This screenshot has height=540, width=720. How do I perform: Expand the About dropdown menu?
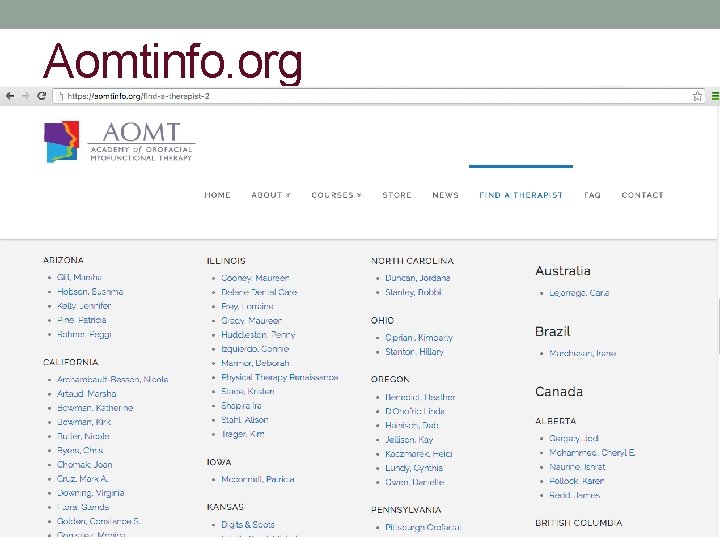coord(270,195)
